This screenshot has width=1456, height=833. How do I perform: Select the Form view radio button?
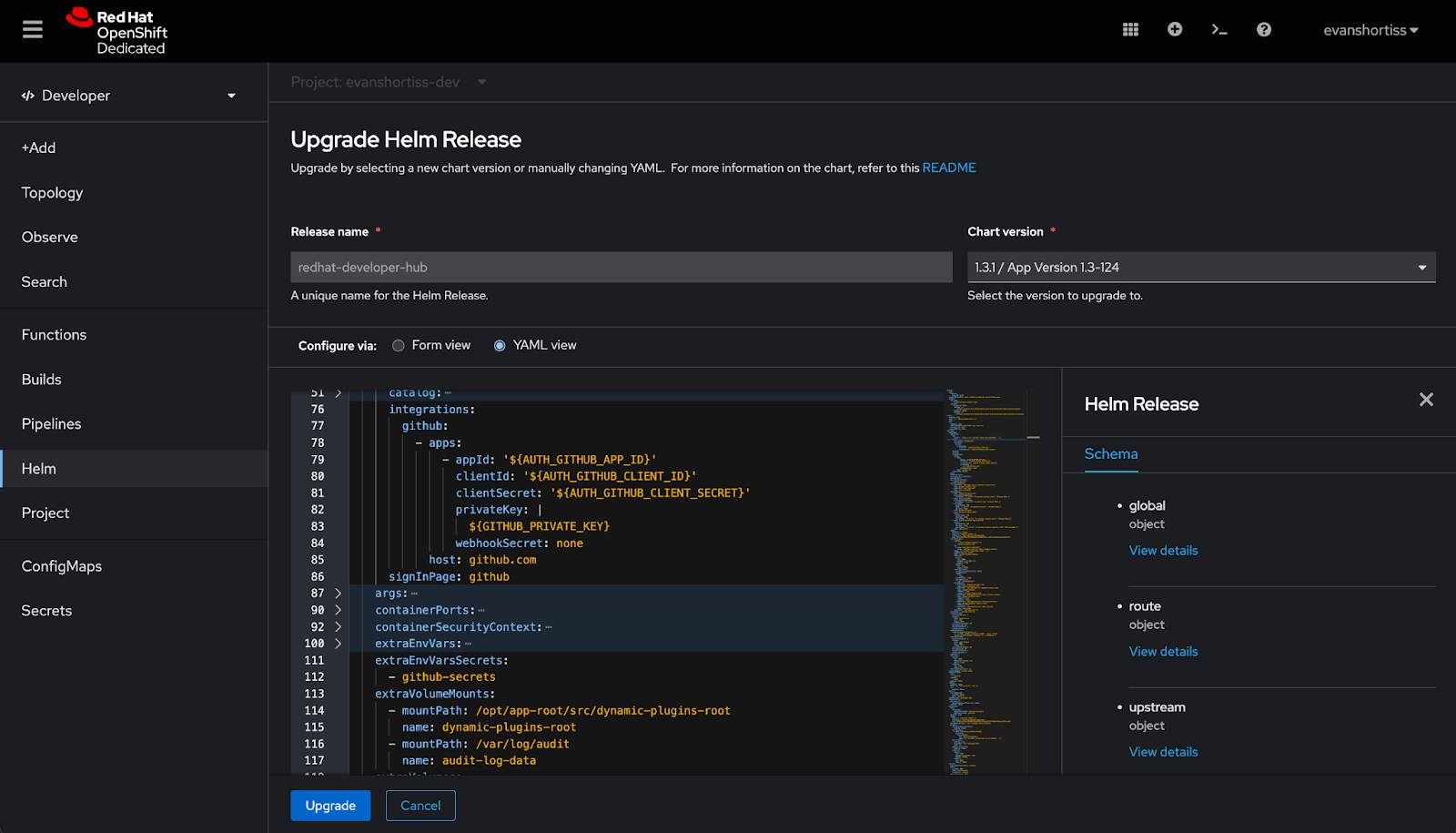(399, 346)
